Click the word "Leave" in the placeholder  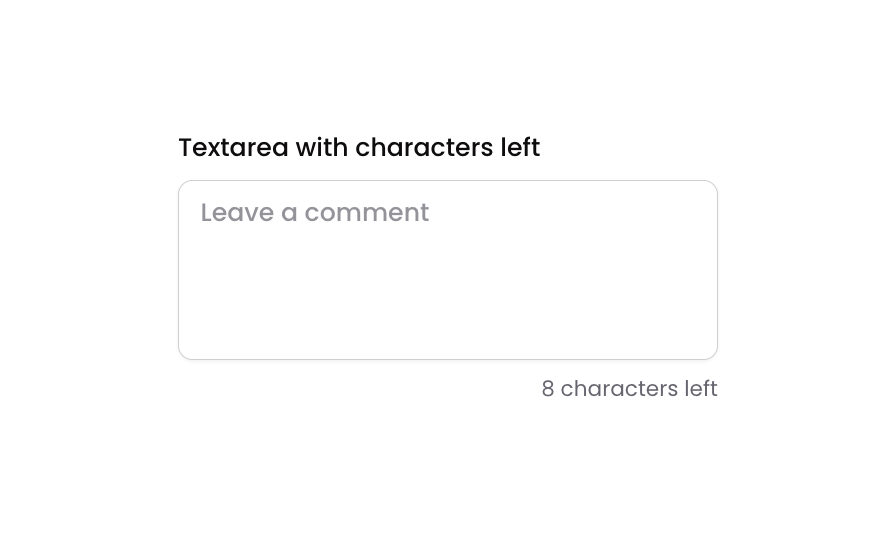click(x=237, y=213)
